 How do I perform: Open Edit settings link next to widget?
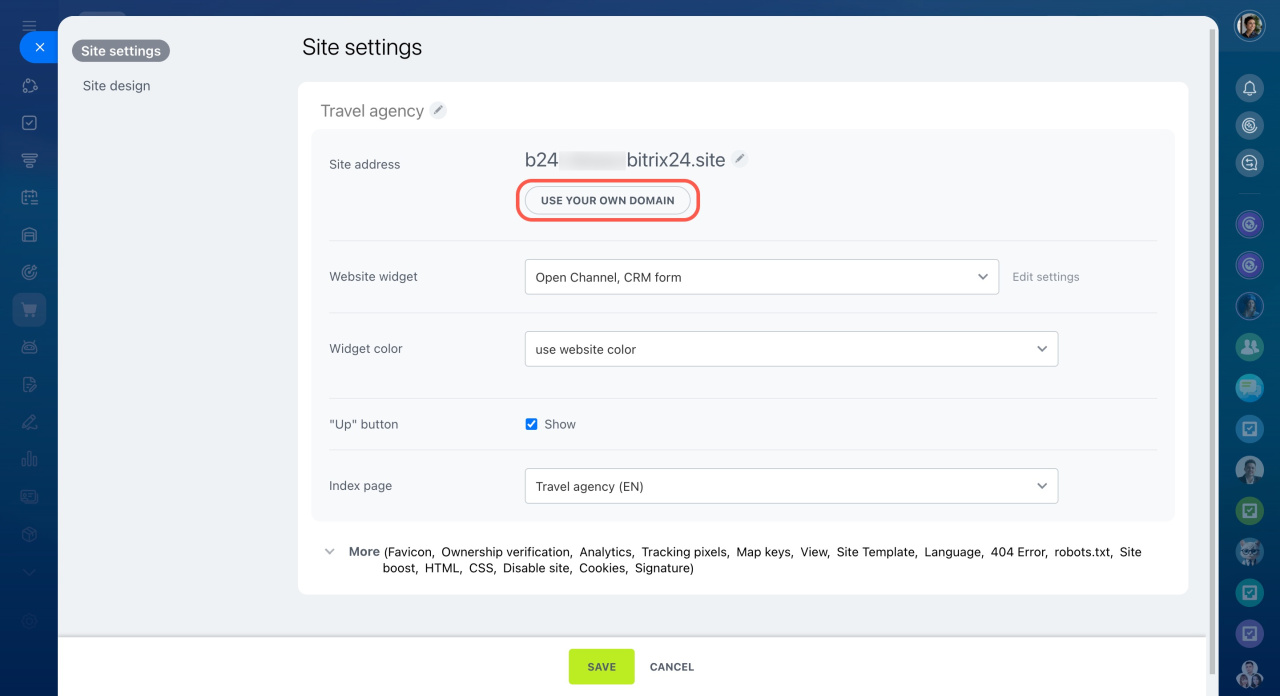(x=1046, y=277)
